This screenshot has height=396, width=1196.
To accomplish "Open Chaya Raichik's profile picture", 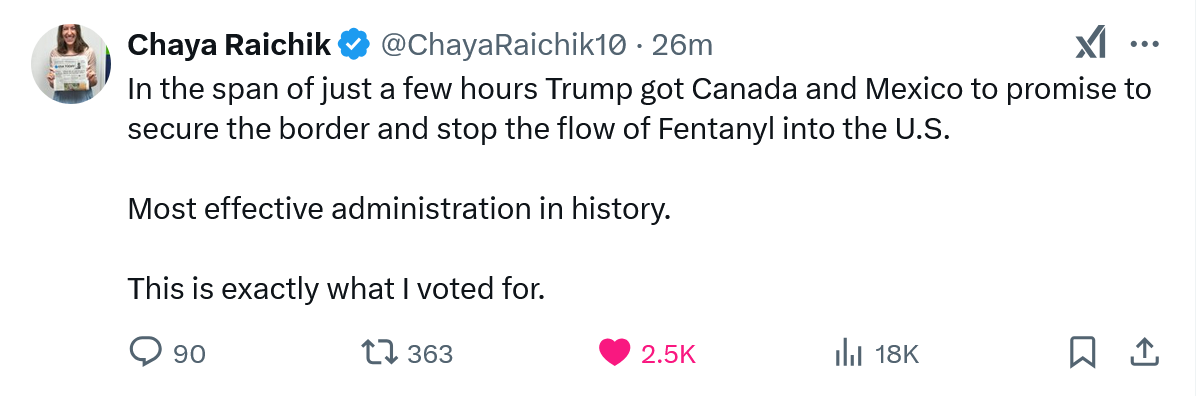I will pyautogui.click(x=71, y=64).
